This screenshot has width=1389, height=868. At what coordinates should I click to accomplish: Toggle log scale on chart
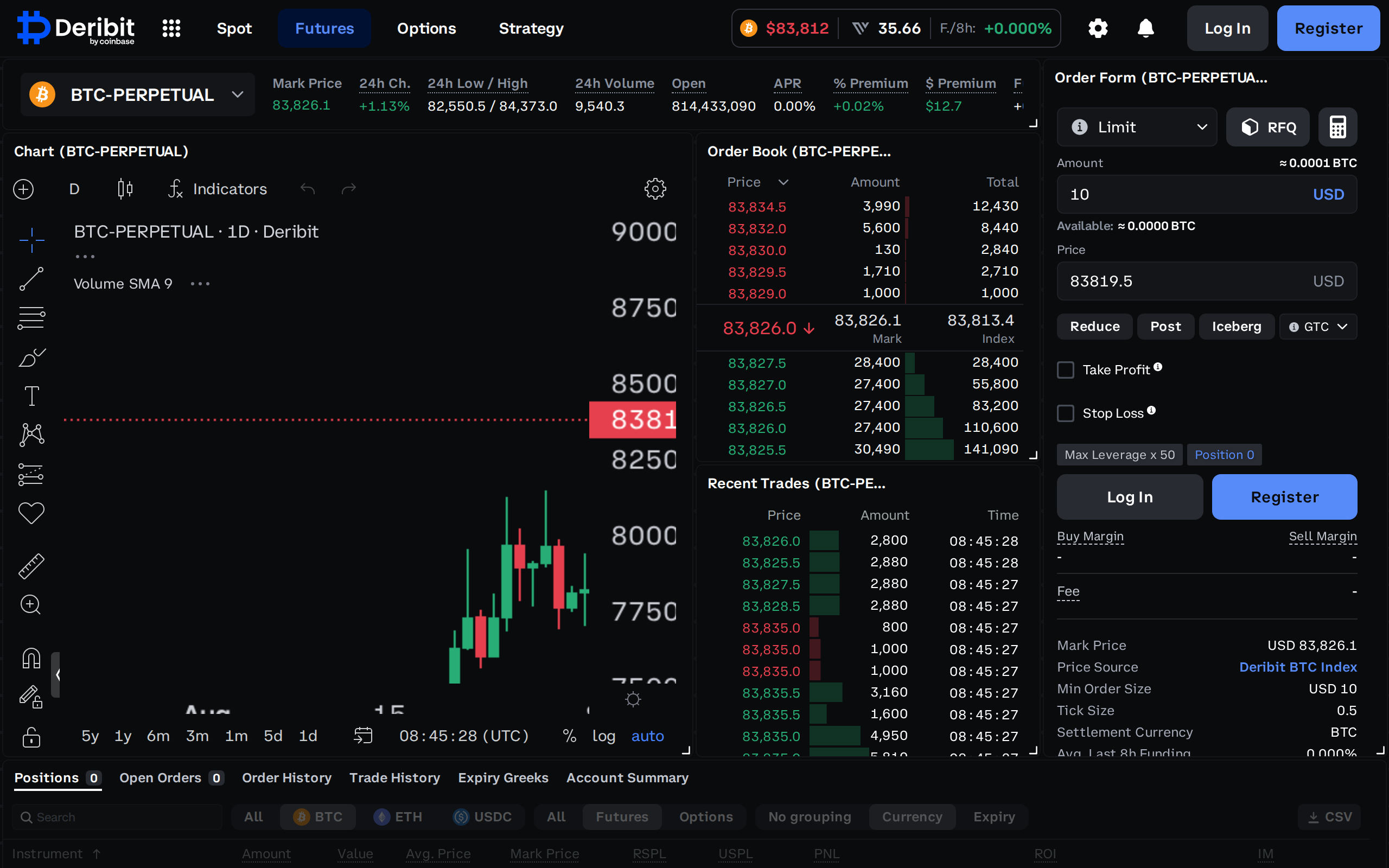tap(603, 736)
